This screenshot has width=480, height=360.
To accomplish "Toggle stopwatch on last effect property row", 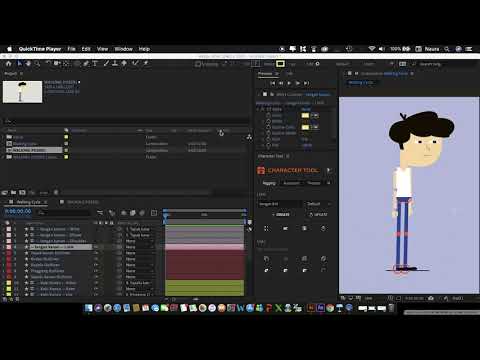I will (268, 145).
